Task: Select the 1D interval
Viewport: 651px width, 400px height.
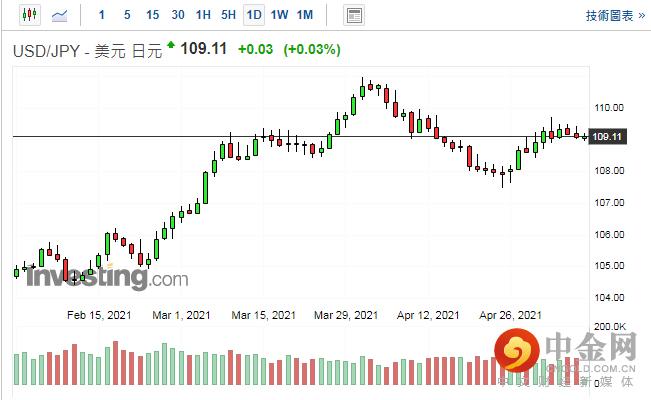Action: coord(254,15)
